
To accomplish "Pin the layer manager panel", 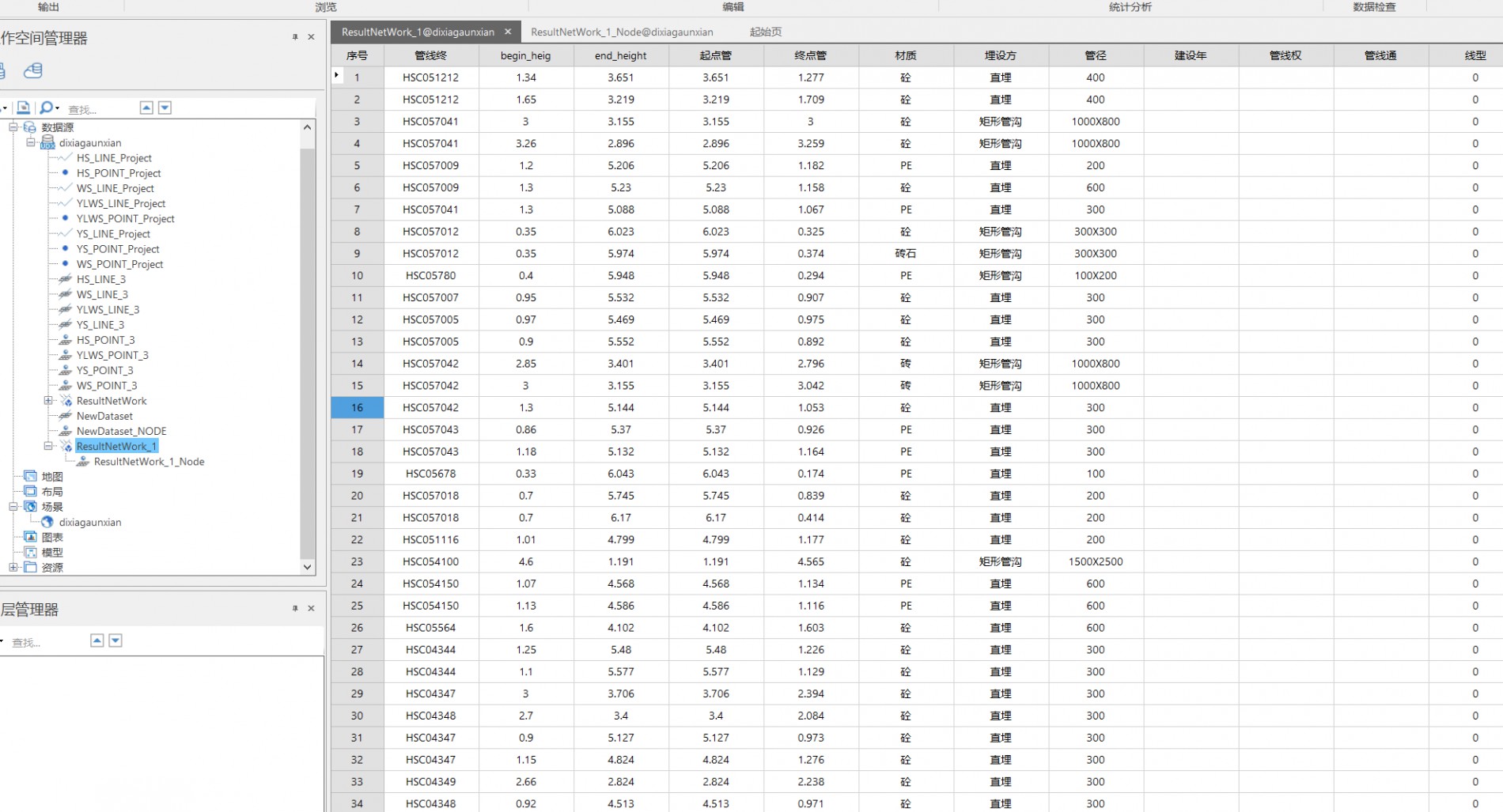I will tap(295, 608).
